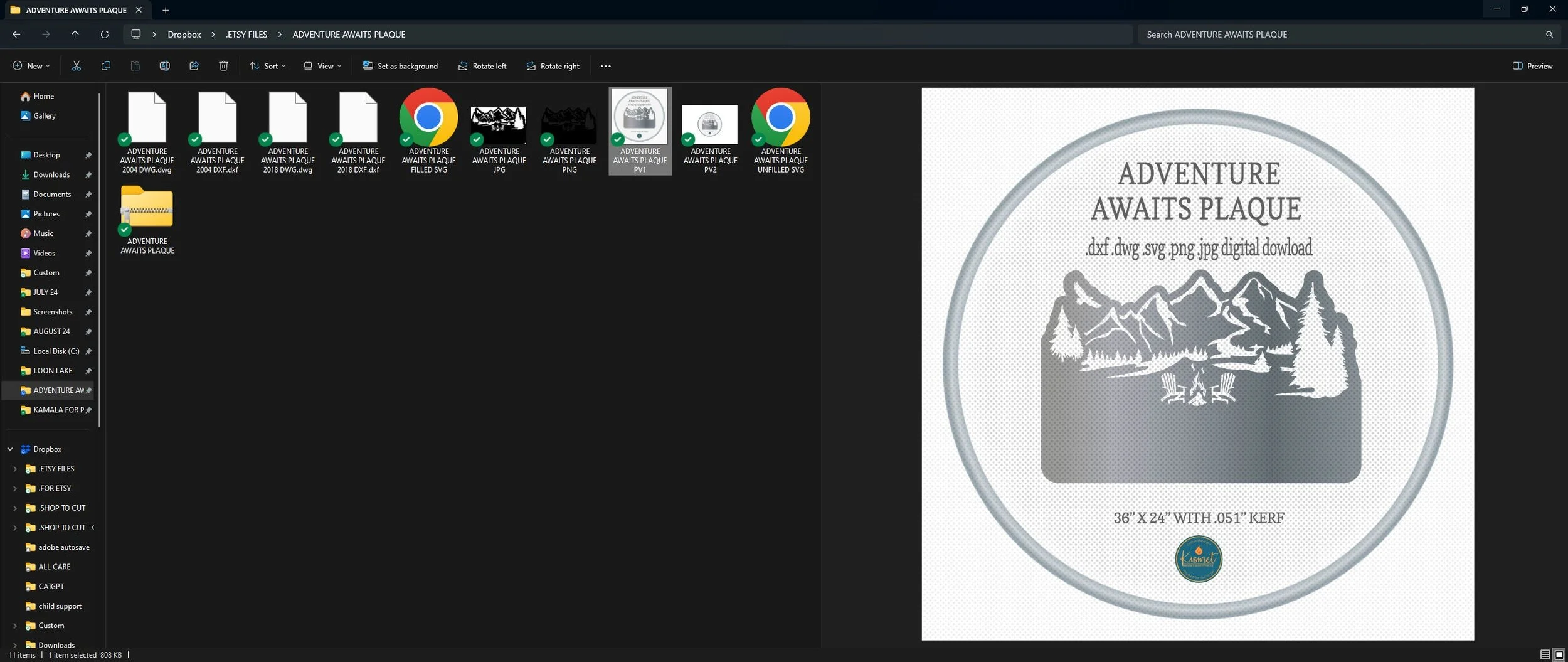Open the see more ellipsis menu
This screenshot has width=1568, height=662.
click(x=605, y=66)
